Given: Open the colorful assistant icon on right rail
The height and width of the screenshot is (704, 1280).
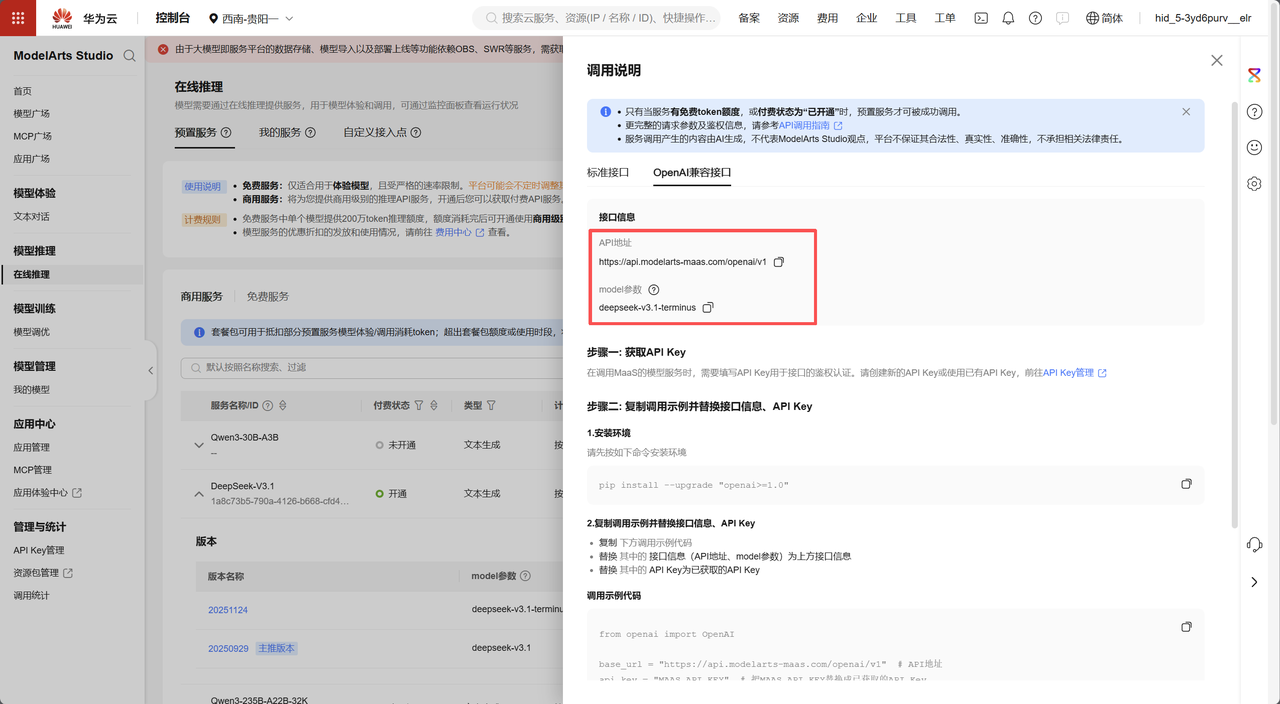Looking at the screenshot, I should click(1254, 75).
